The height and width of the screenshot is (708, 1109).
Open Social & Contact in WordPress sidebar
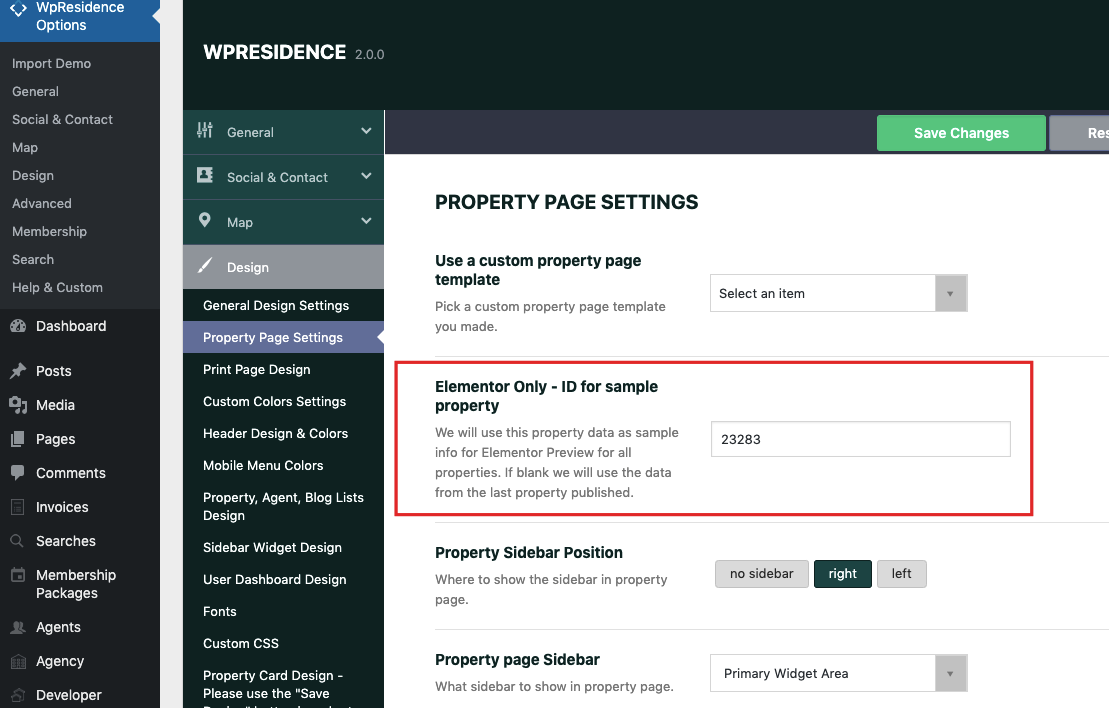[x=62, y=120]
